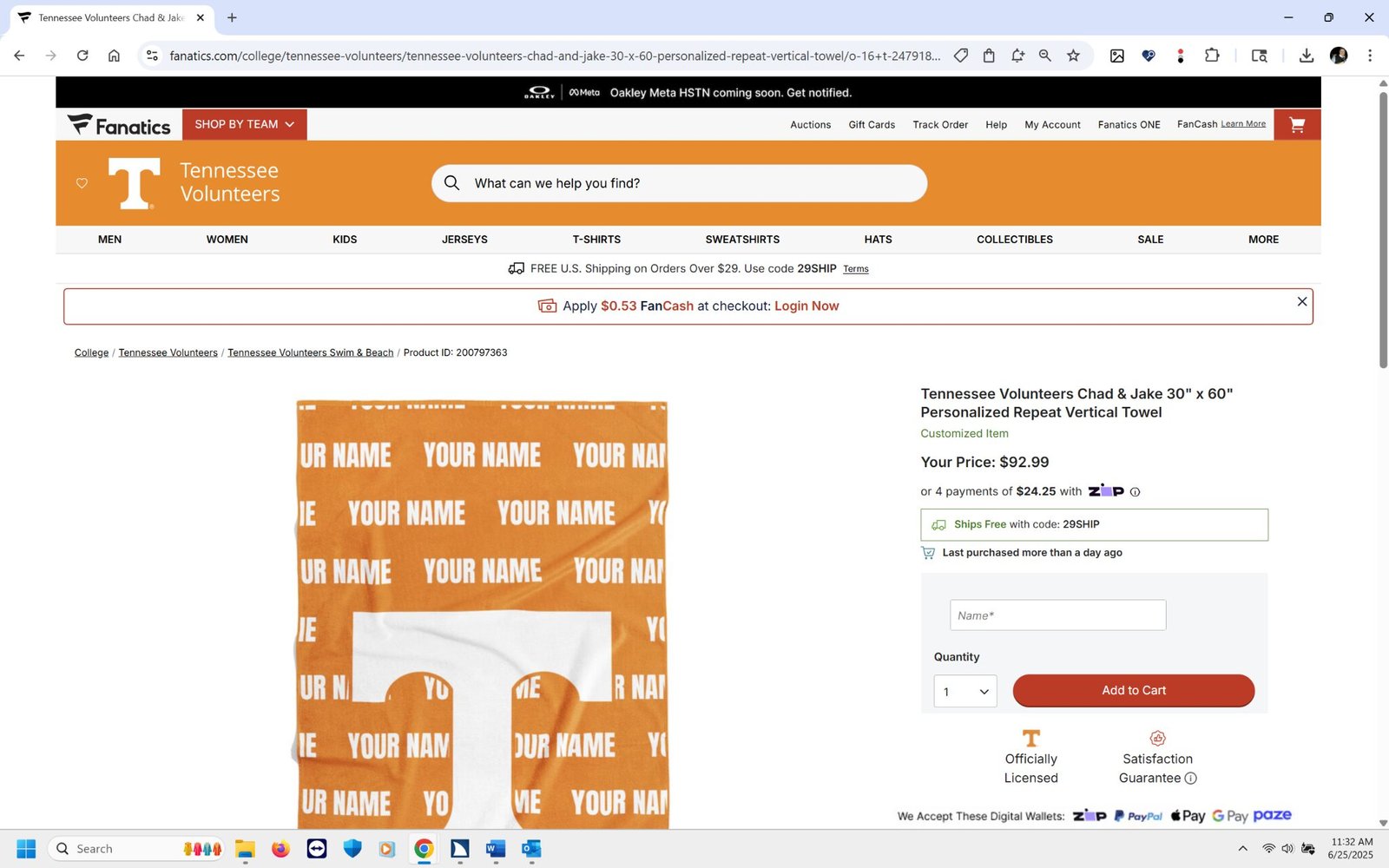Image resolution: width=1389 pixels, height=868 pixels.
Task: Click the Tennessee T team logo
Action: [x=135, y=183]
